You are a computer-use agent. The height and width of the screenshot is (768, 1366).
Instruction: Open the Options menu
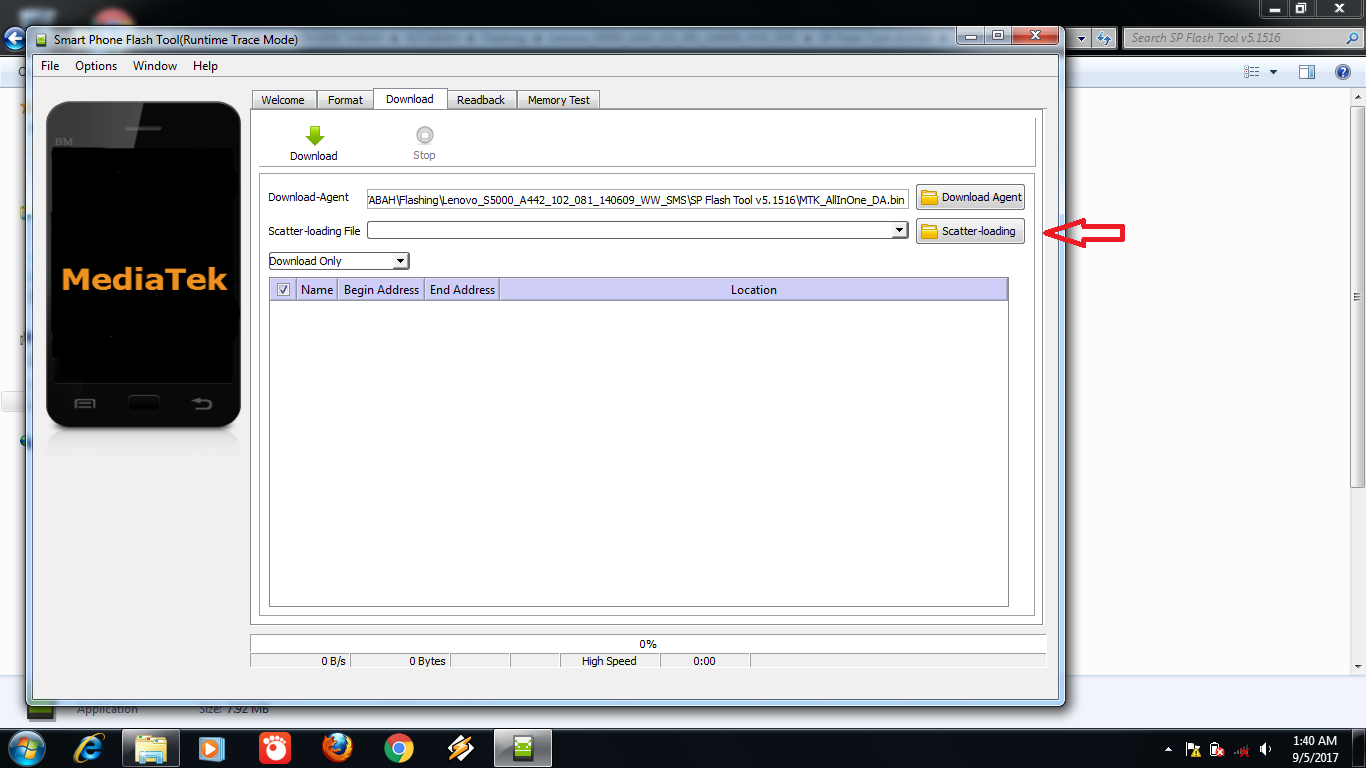click(x=95, y=65)
